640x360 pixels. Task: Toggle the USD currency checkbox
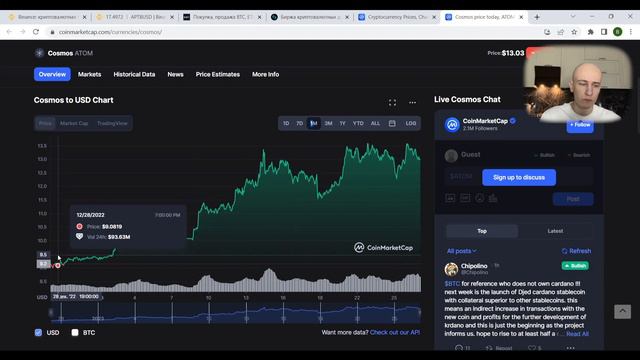coord(38,333)
